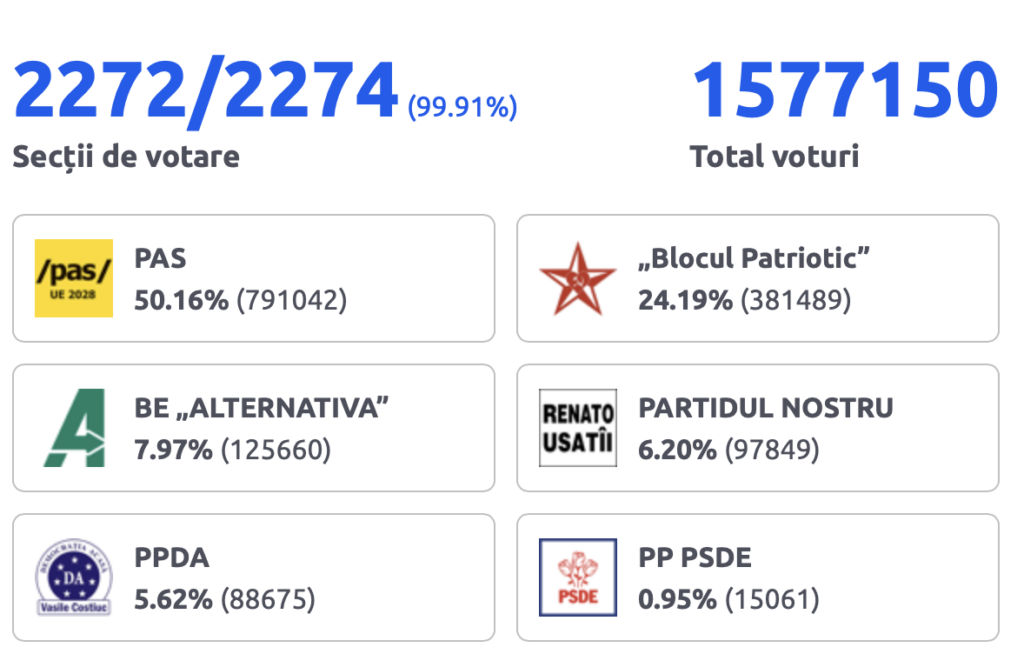Screen dimensions: 1024x654
Task: Select the PAS party name
Action: click(160, 259)
